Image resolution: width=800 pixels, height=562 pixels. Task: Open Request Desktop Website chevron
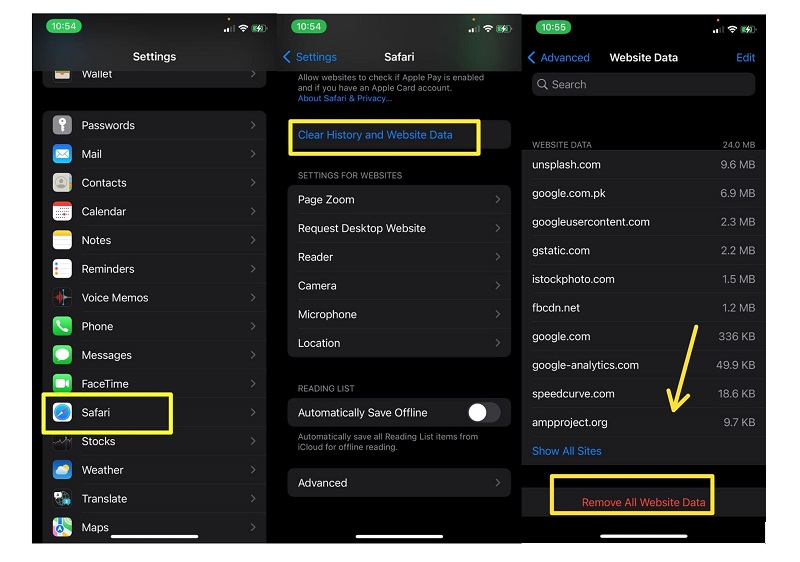pos(497,228)
